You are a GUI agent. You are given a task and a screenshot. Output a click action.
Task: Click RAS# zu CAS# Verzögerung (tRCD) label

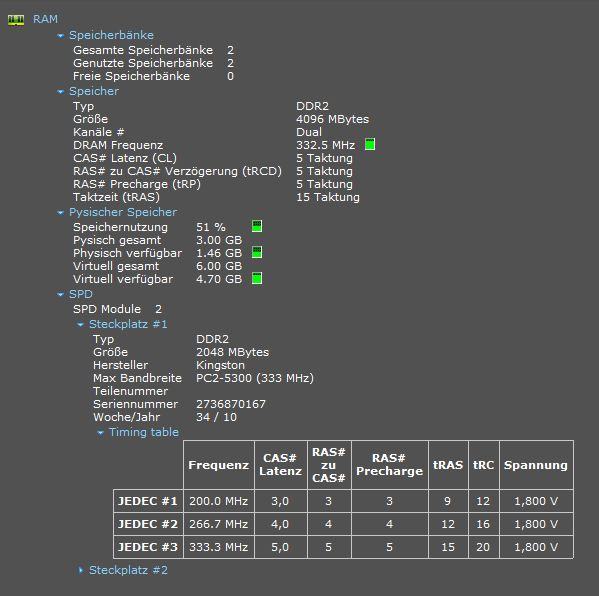[x=177, y=171]
